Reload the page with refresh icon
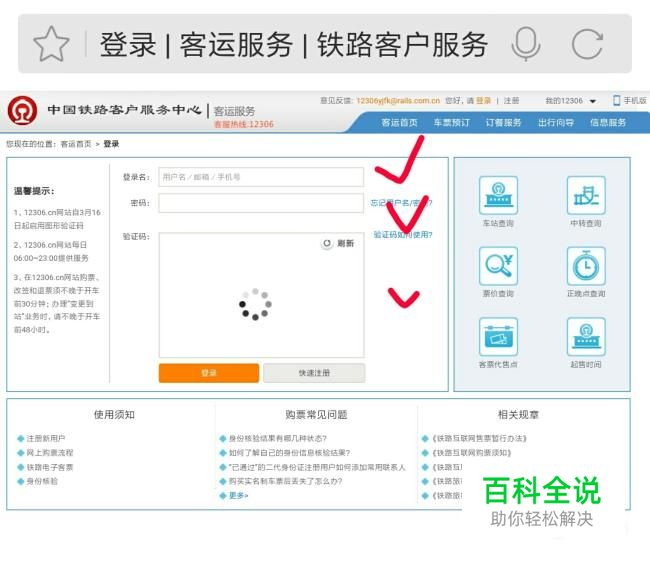The height and width of the screenshot is (562, 650). click(587, 44)
